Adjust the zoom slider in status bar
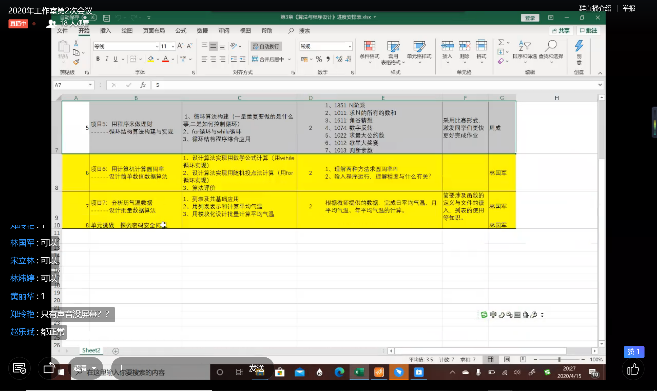657x391 pixels. pos(559,360)
